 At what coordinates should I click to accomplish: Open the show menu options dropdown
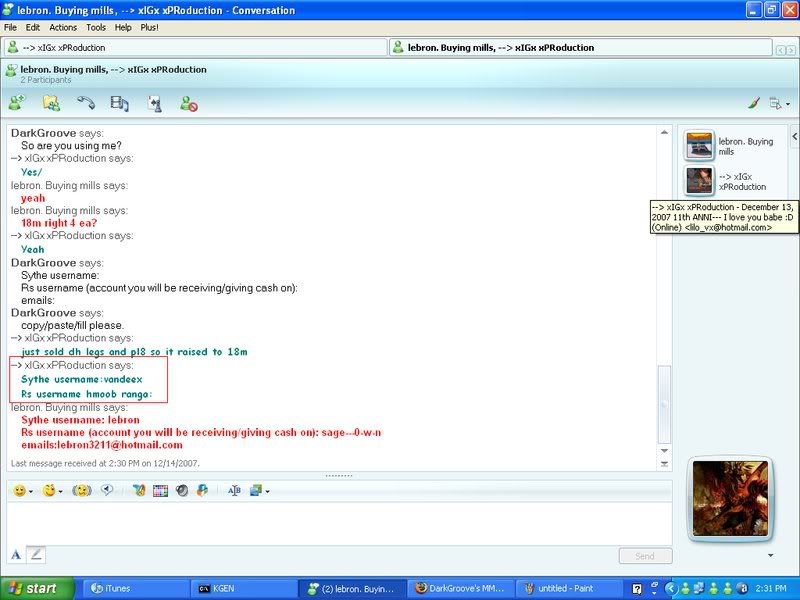click(779, 104)
